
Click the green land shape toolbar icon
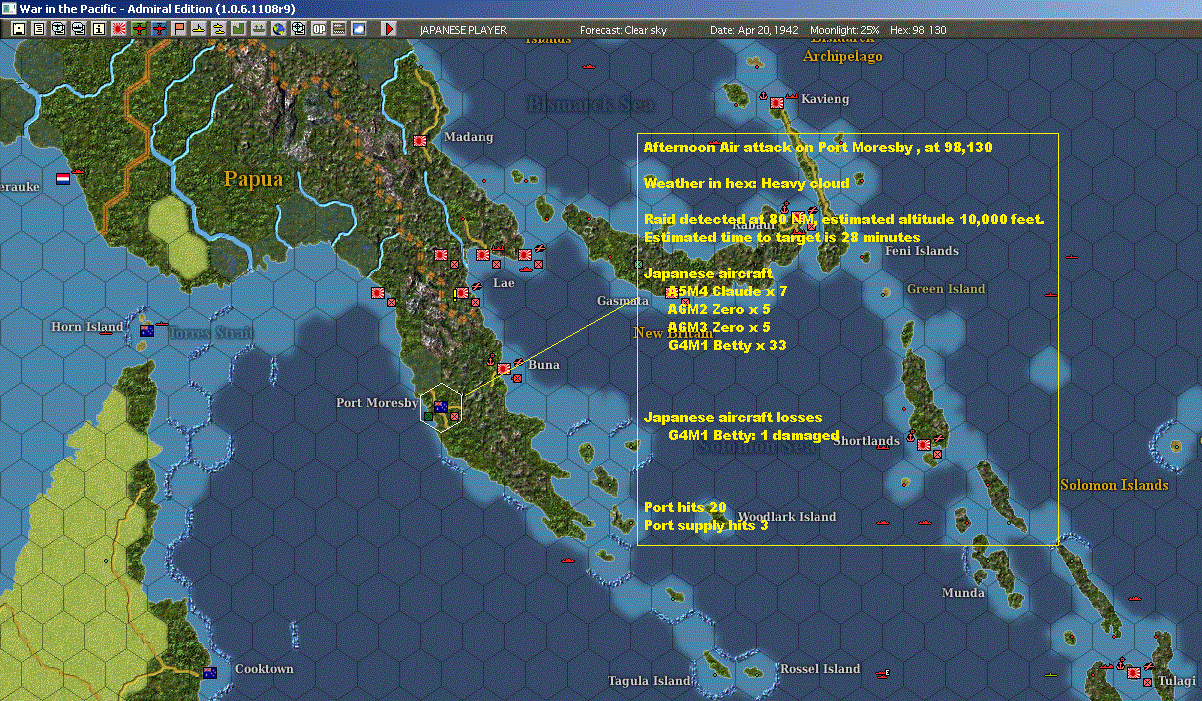pyautogui.click(x=239, y=29)
